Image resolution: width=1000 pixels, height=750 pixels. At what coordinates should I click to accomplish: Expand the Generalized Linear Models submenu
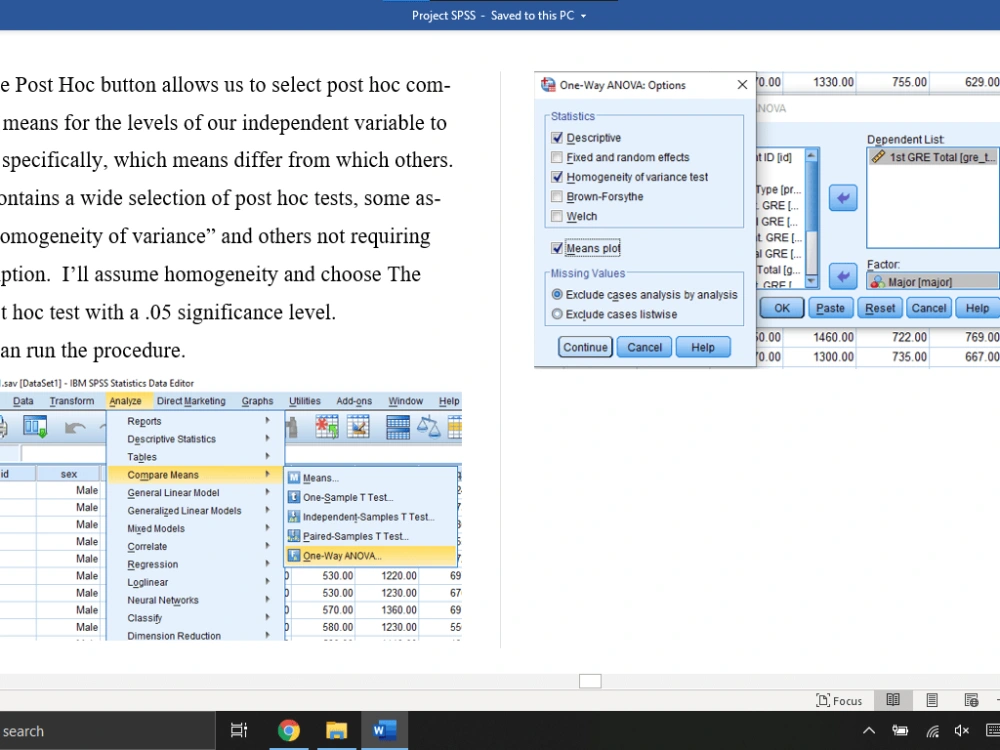click(195, 510)
